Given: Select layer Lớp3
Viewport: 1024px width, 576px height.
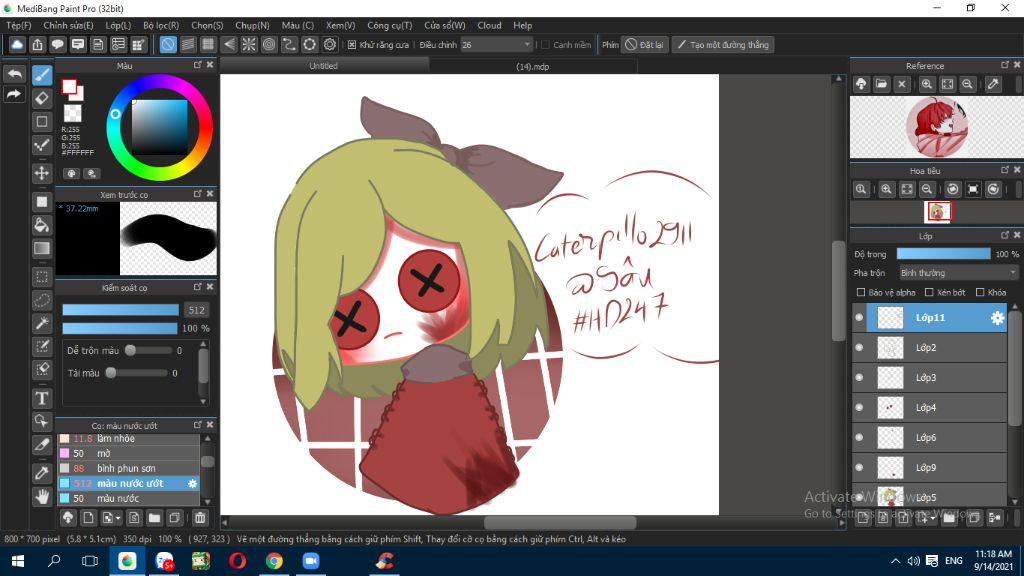Looking at the screenshot, I should [x=929, y=377].
